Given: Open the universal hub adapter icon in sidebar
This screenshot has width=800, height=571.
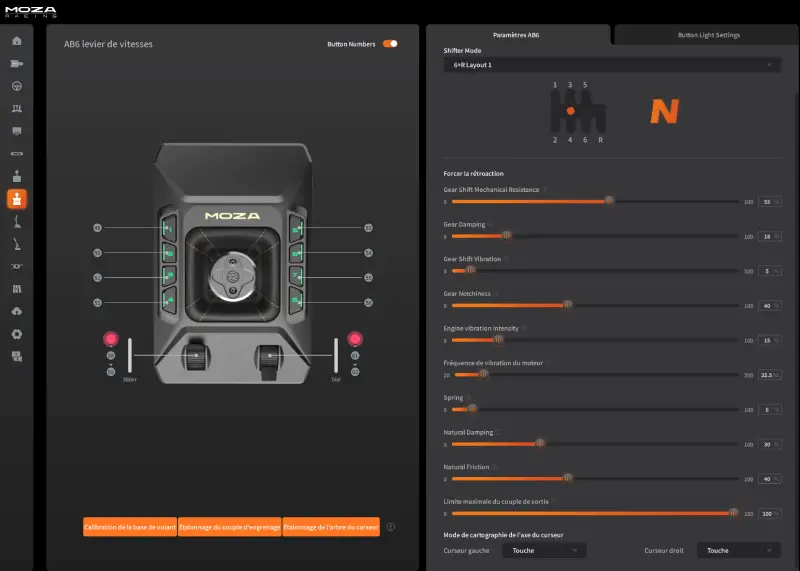Looking at the screenshot, I should tap(17, 266).
